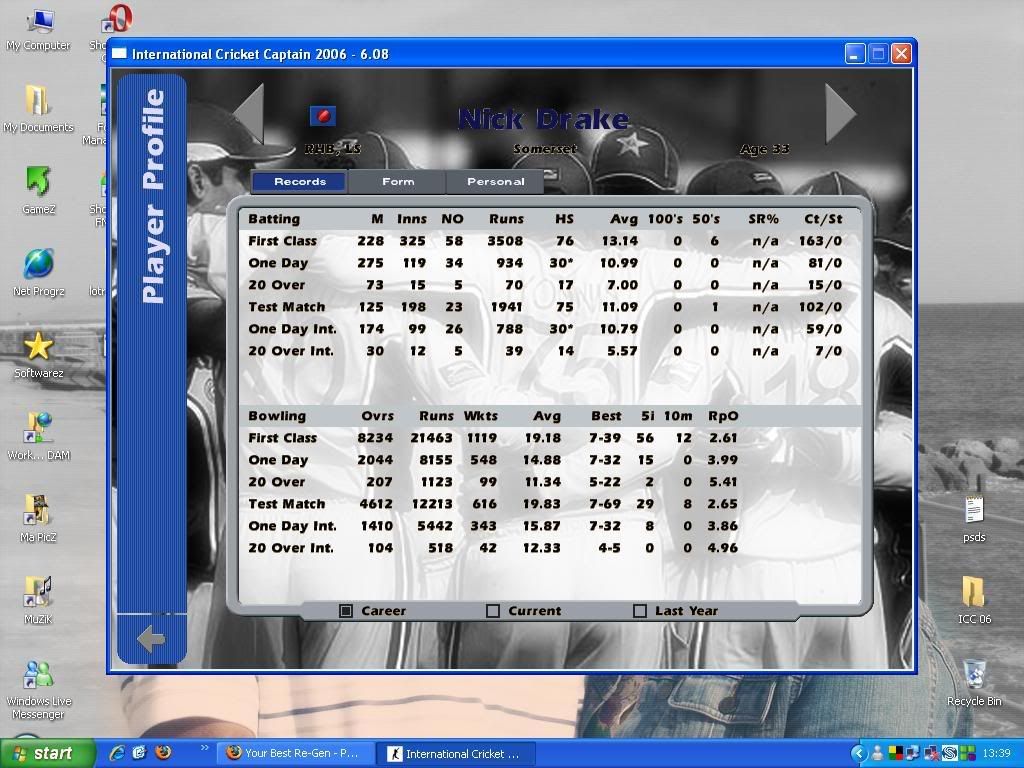Click the One Day bowling average 14.88
Screen dimensions: 1024x768
541,460
